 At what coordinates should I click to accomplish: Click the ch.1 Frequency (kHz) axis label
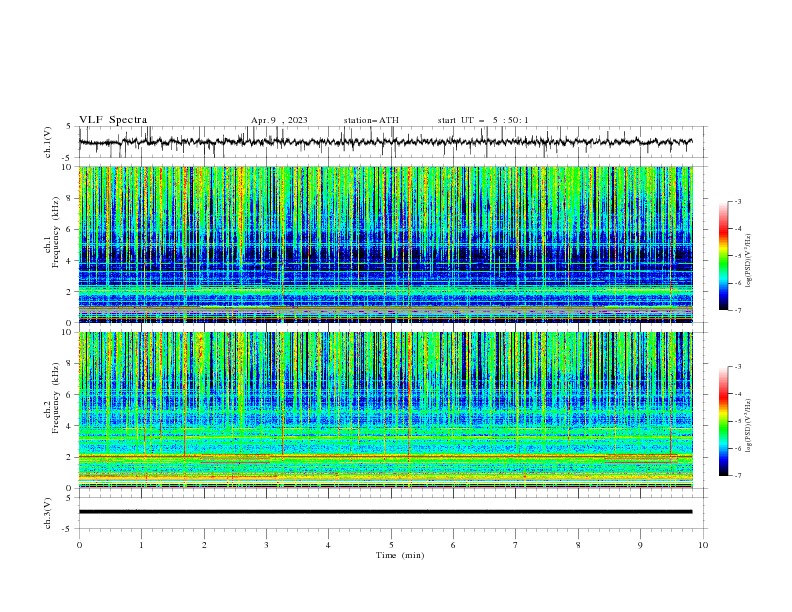click(x=52, y=233)
